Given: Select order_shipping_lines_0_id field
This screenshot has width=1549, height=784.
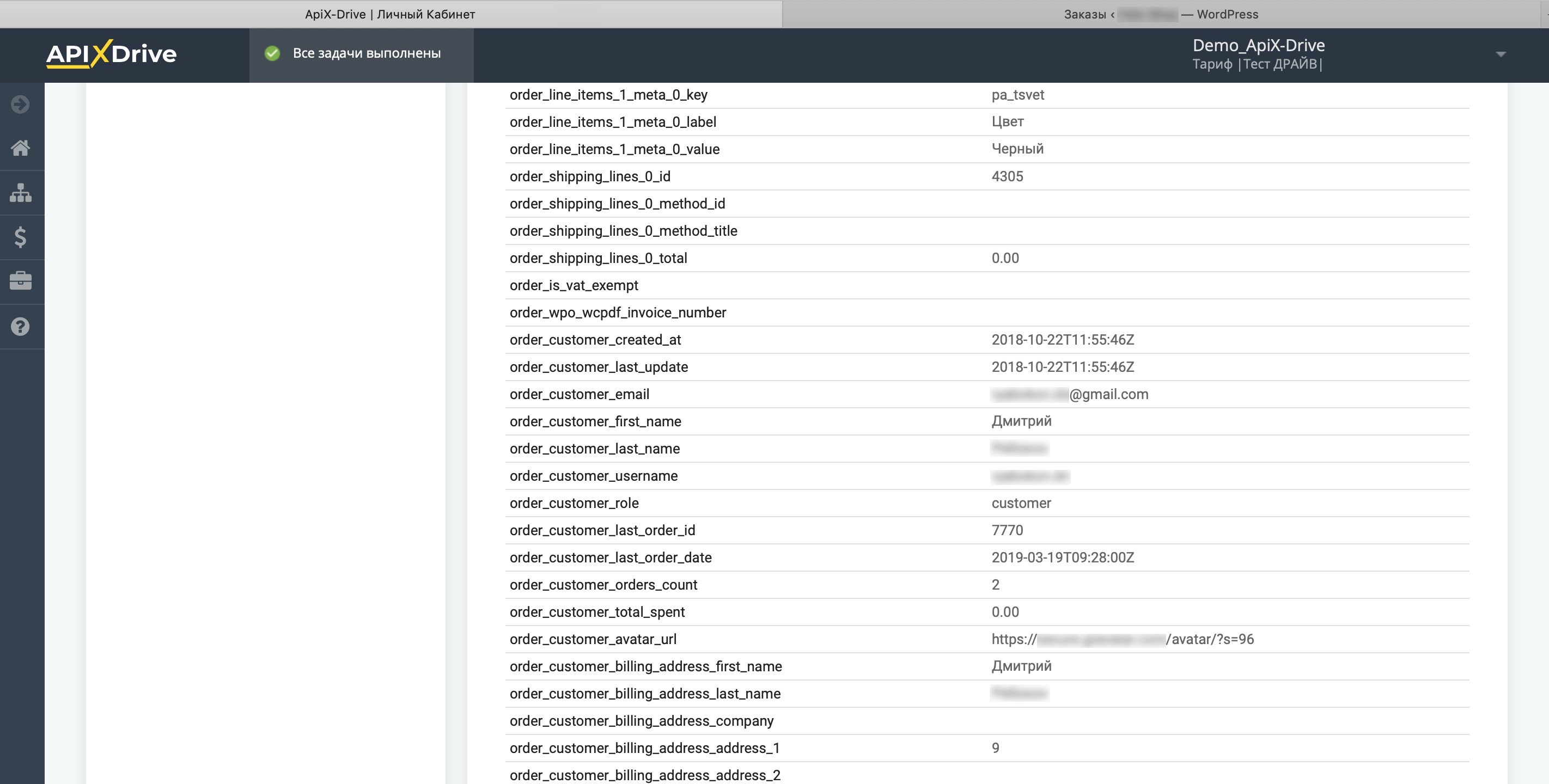Looking at the screenshot, I should [590, 176].
